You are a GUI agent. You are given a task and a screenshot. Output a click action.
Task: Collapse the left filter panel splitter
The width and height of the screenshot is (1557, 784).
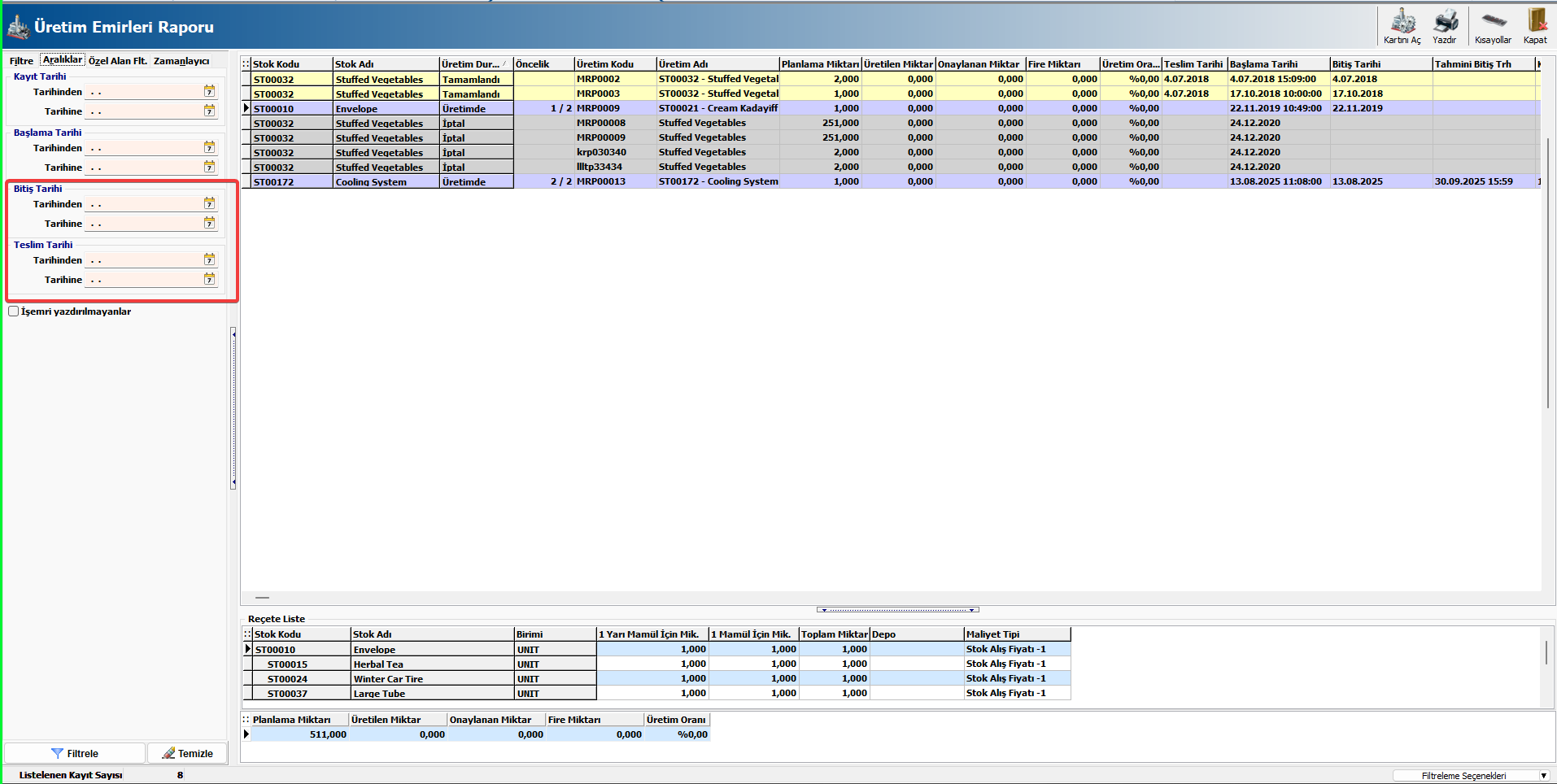(x=233, y=407)
